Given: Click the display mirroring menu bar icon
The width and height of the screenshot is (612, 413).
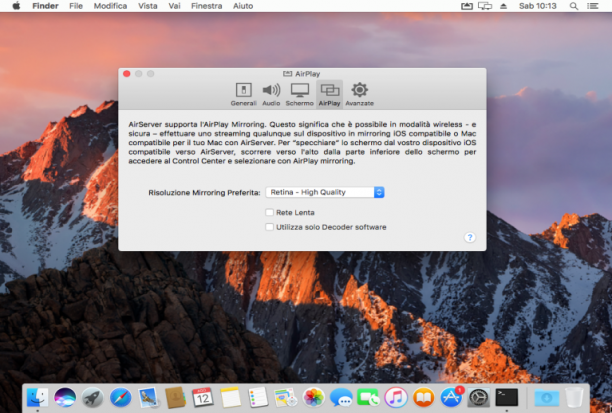Looking at the screenshot, I should coord(485,6).
